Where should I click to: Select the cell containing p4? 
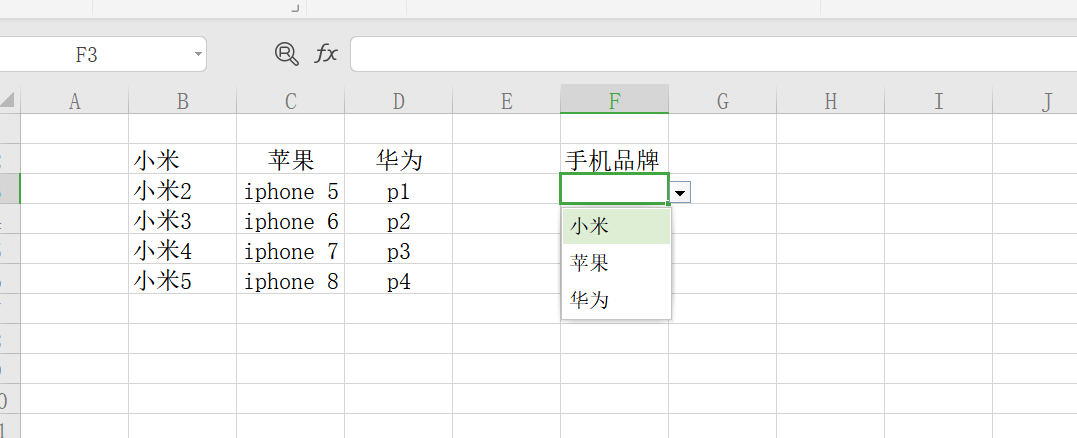coord(398,279)
